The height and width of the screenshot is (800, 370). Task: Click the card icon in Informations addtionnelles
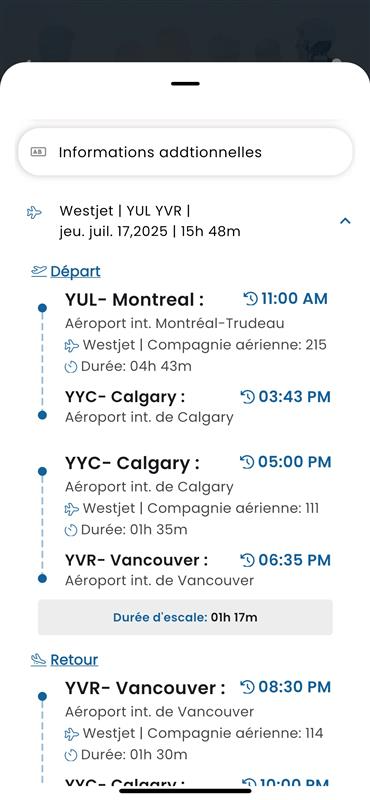point(38,152)
